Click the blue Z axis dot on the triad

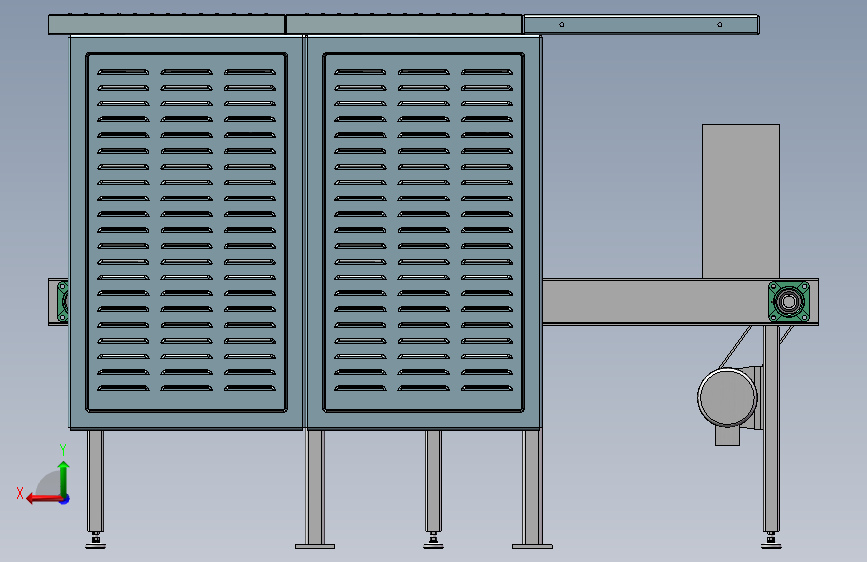(65, 499)
